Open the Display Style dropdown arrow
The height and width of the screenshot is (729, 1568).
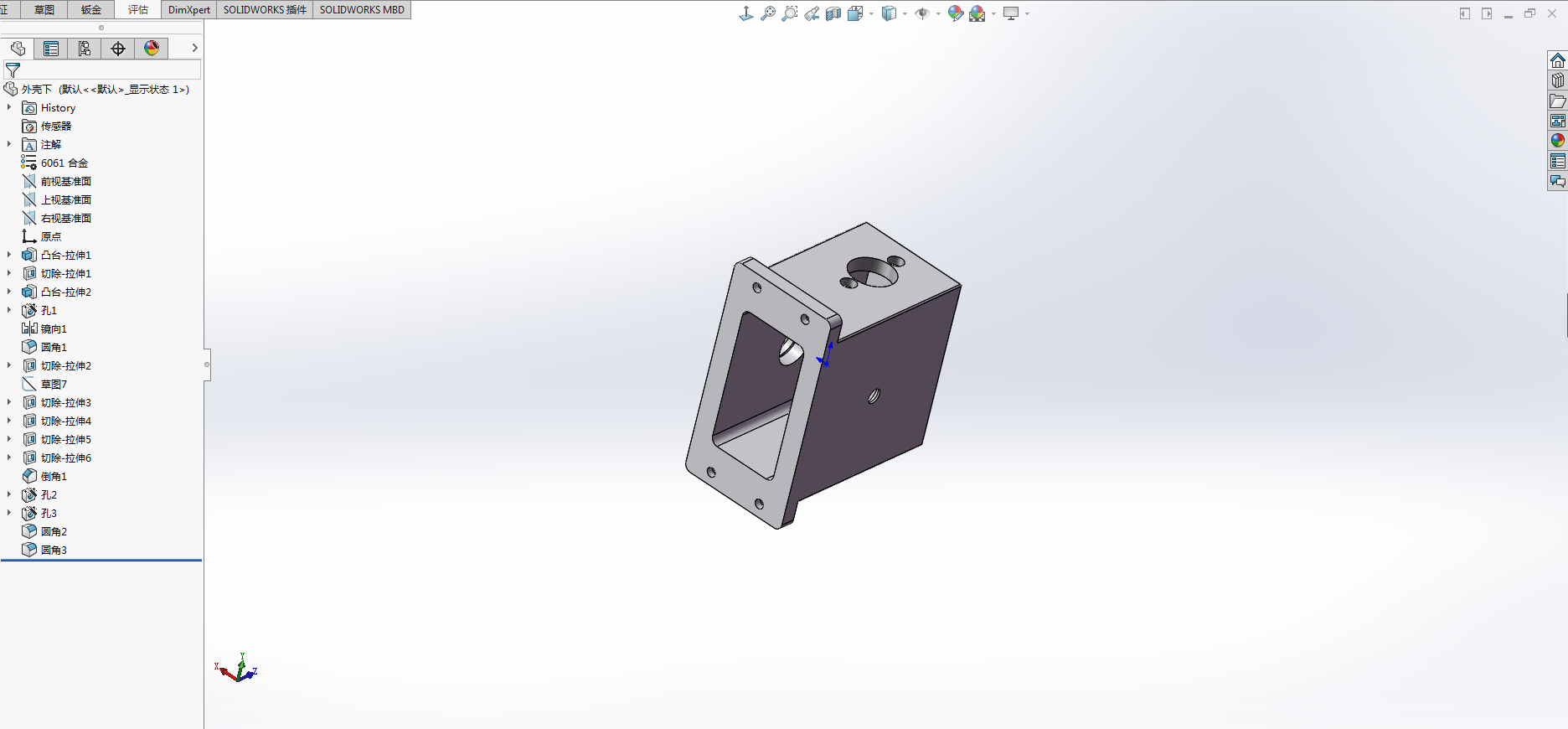click(905, 13)
